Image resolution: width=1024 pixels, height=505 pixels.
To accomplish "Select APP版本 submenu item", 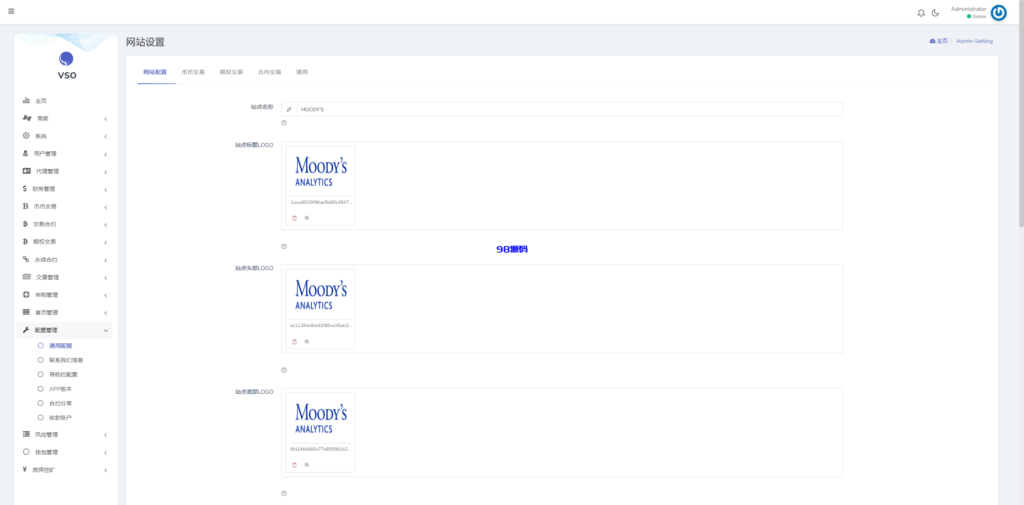I will [x=61, y=389].
